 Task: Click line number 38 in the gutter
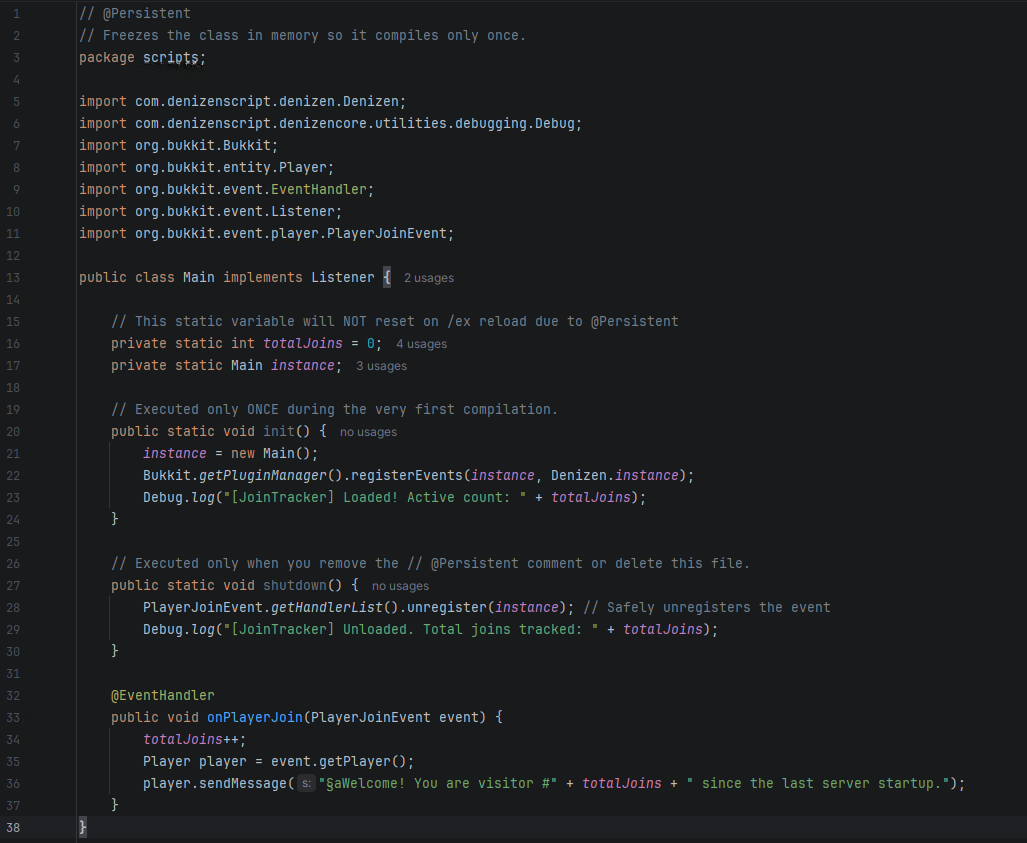[13, 828]
